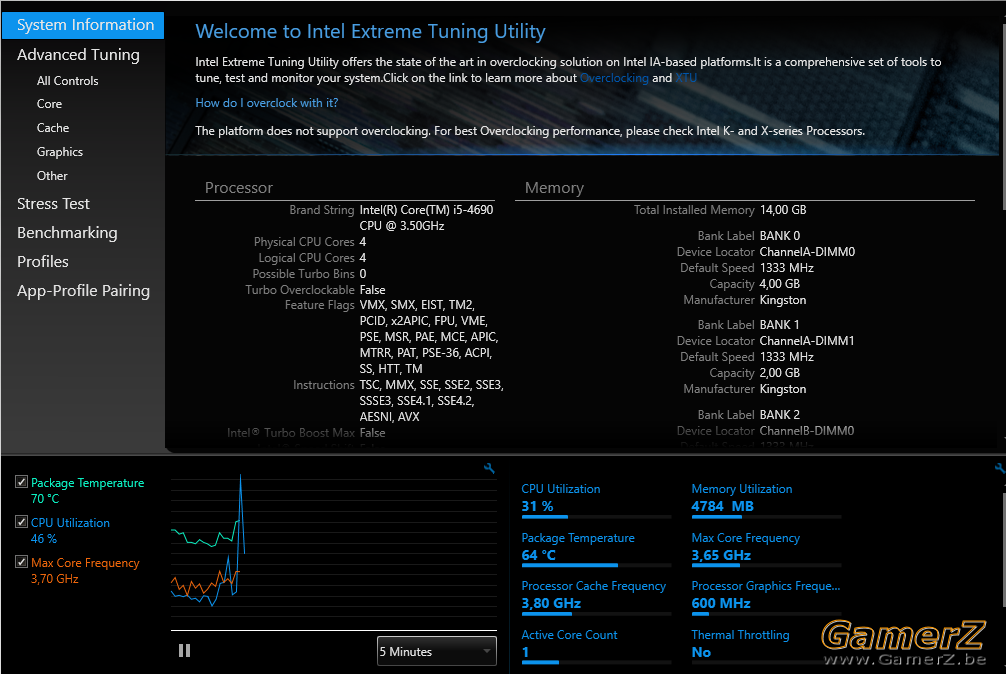Screen dimensions: 1006x674
Task: Click the Memory section heading
Action: pos(554,188)
